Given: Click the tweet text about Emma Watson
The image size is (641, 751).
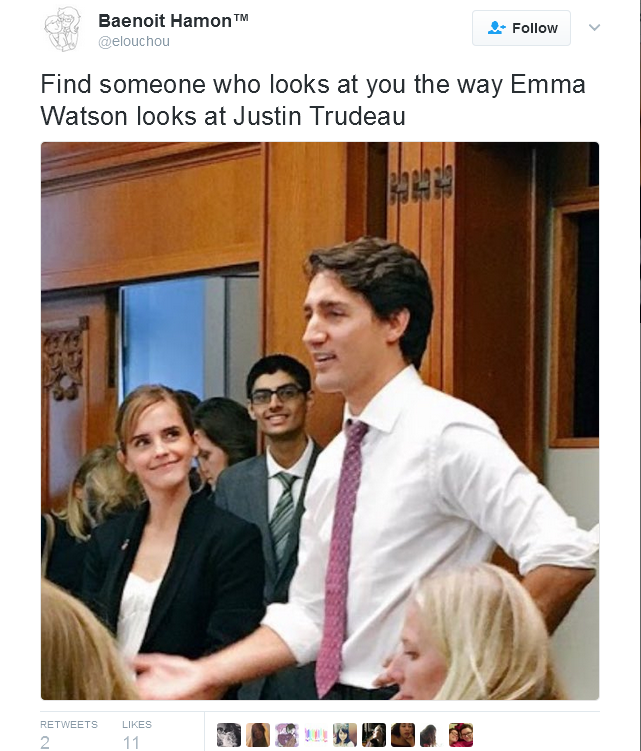Looking at the screenshot, I should click(313, 100).
